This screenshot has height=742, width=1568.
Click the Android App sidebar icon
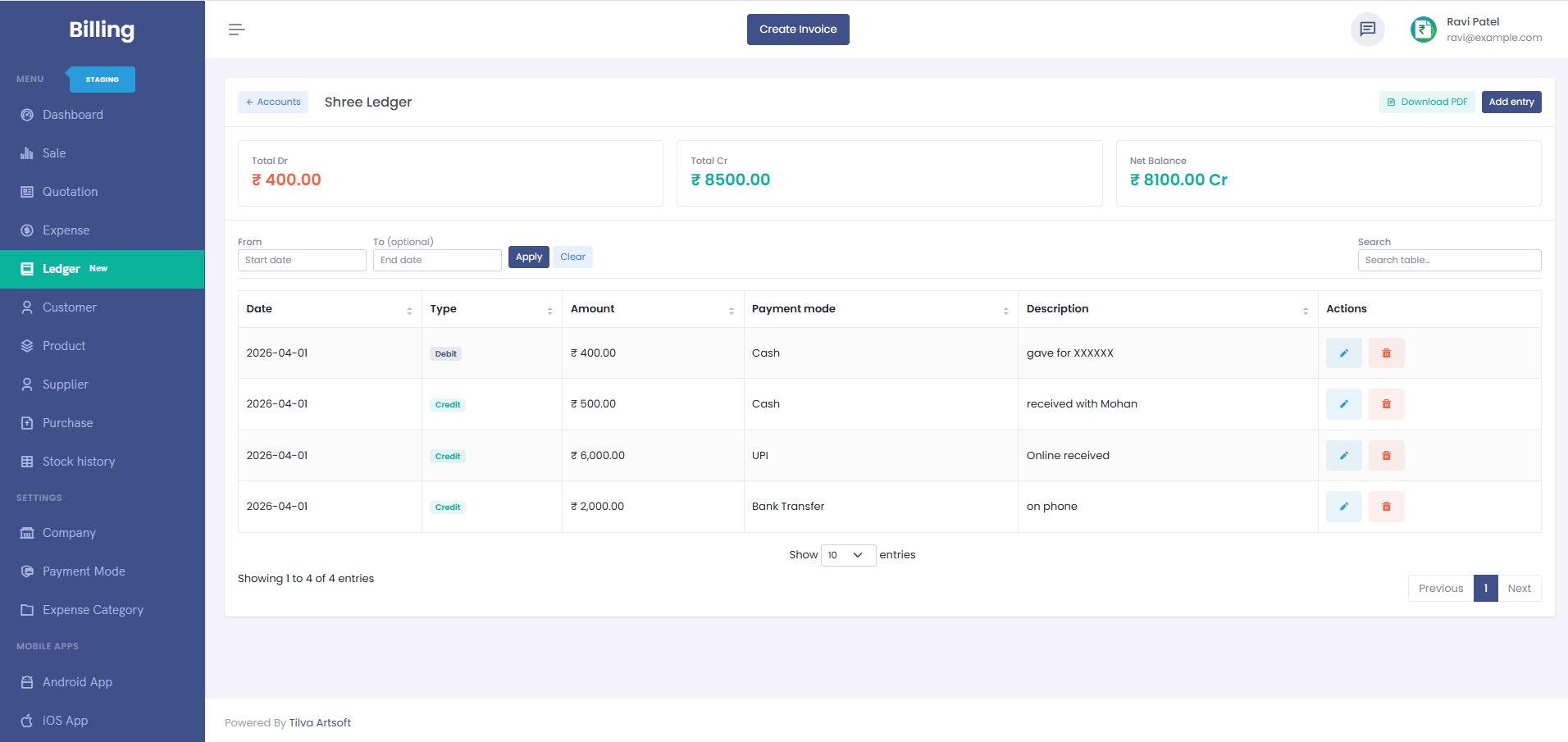point(27,681)
